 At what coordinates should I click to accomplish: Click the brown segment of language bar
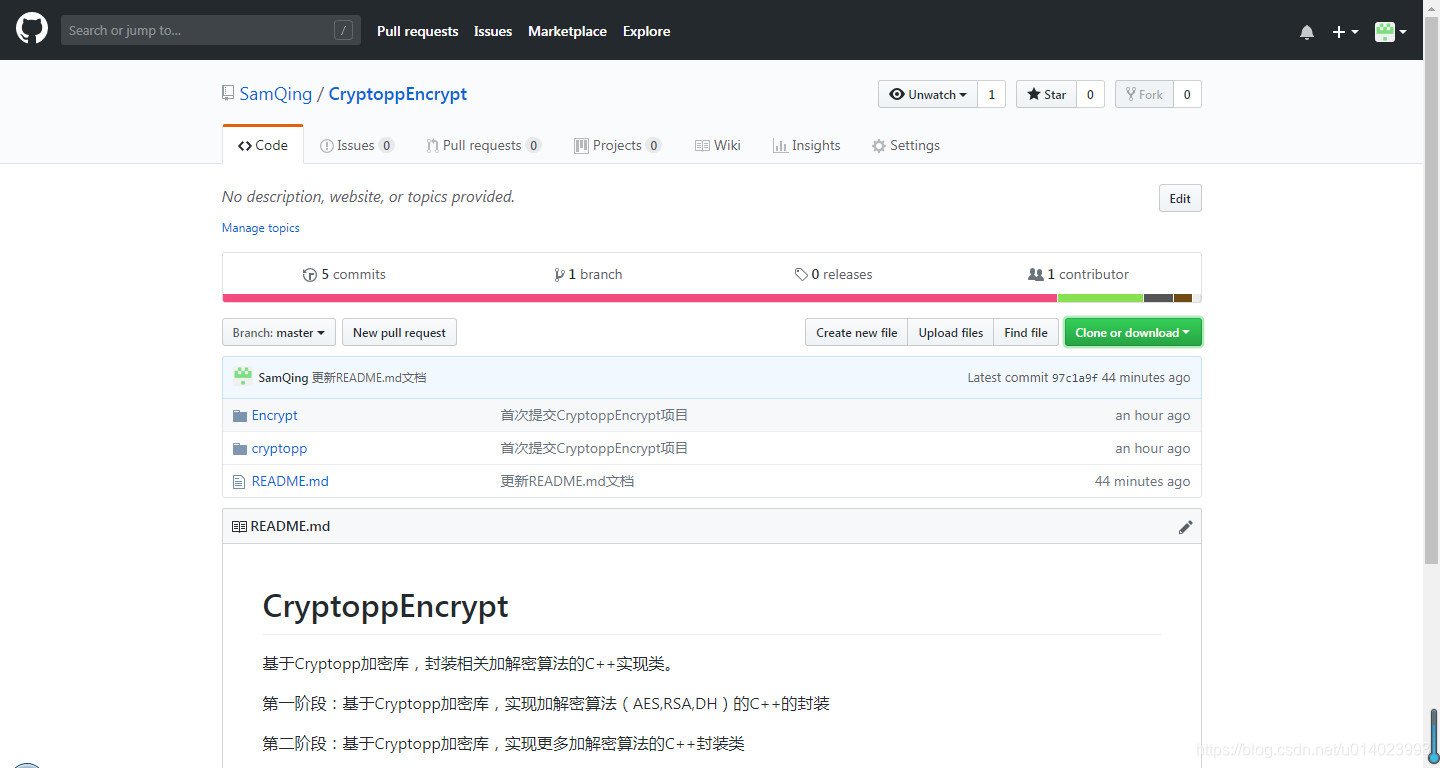(1183, 298)
